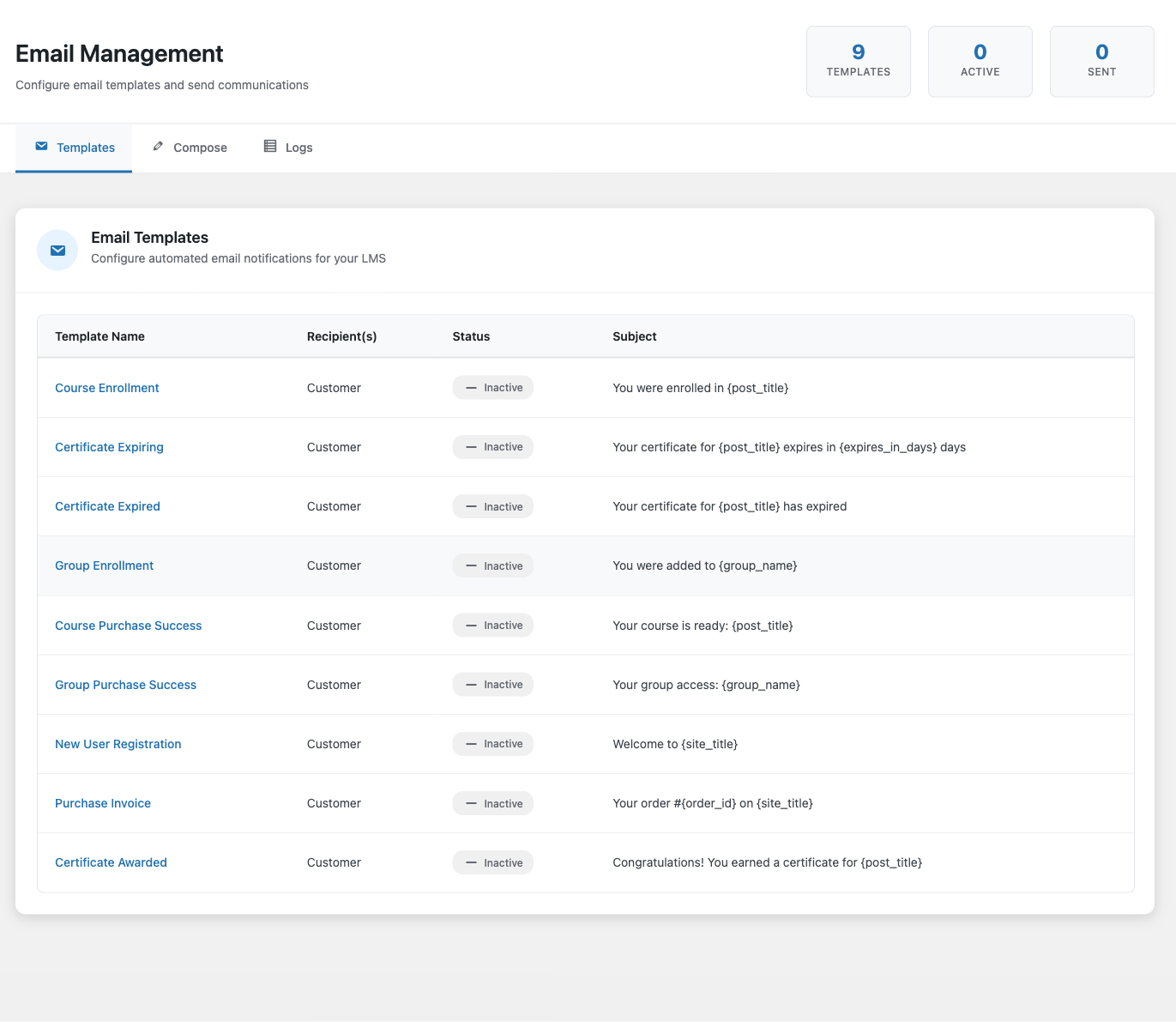
Task: Open the Course Purchase Success template
Action: pyautogui.click(x=128, y=626)
